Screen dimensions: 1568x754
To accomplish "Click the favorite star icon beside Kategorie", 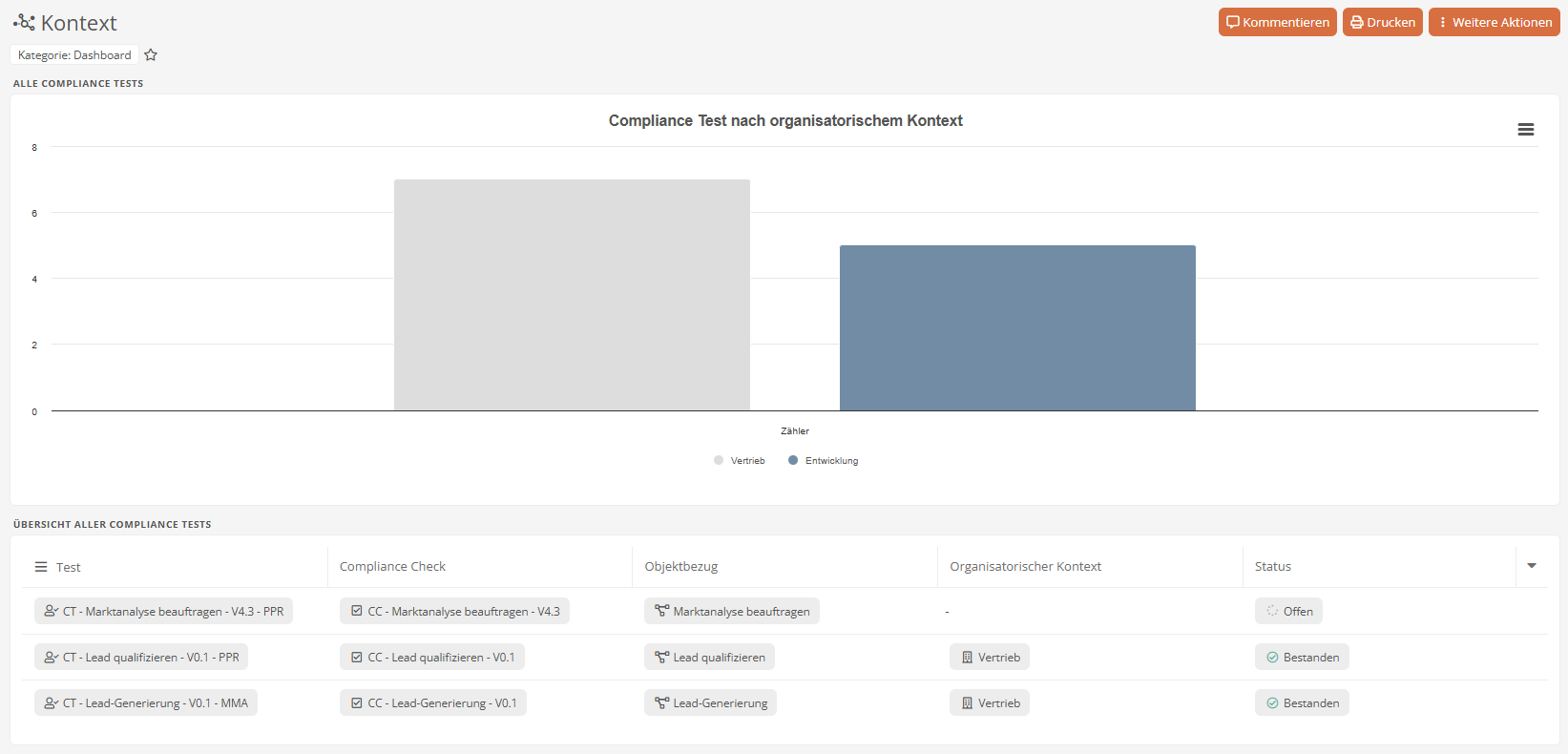I will [x=151, y=55].
